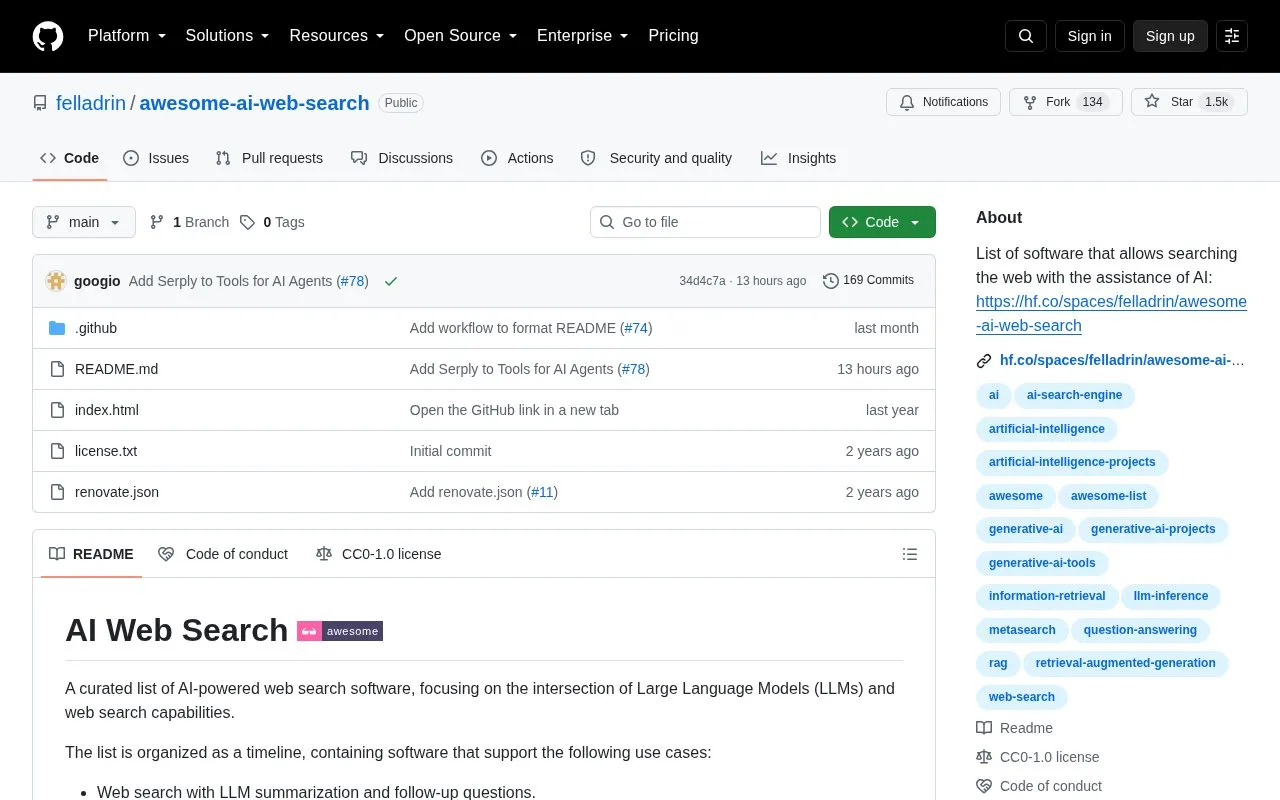1280x800 pixels.
Task: Open the Discussions tab
Action: coord(402,158)
